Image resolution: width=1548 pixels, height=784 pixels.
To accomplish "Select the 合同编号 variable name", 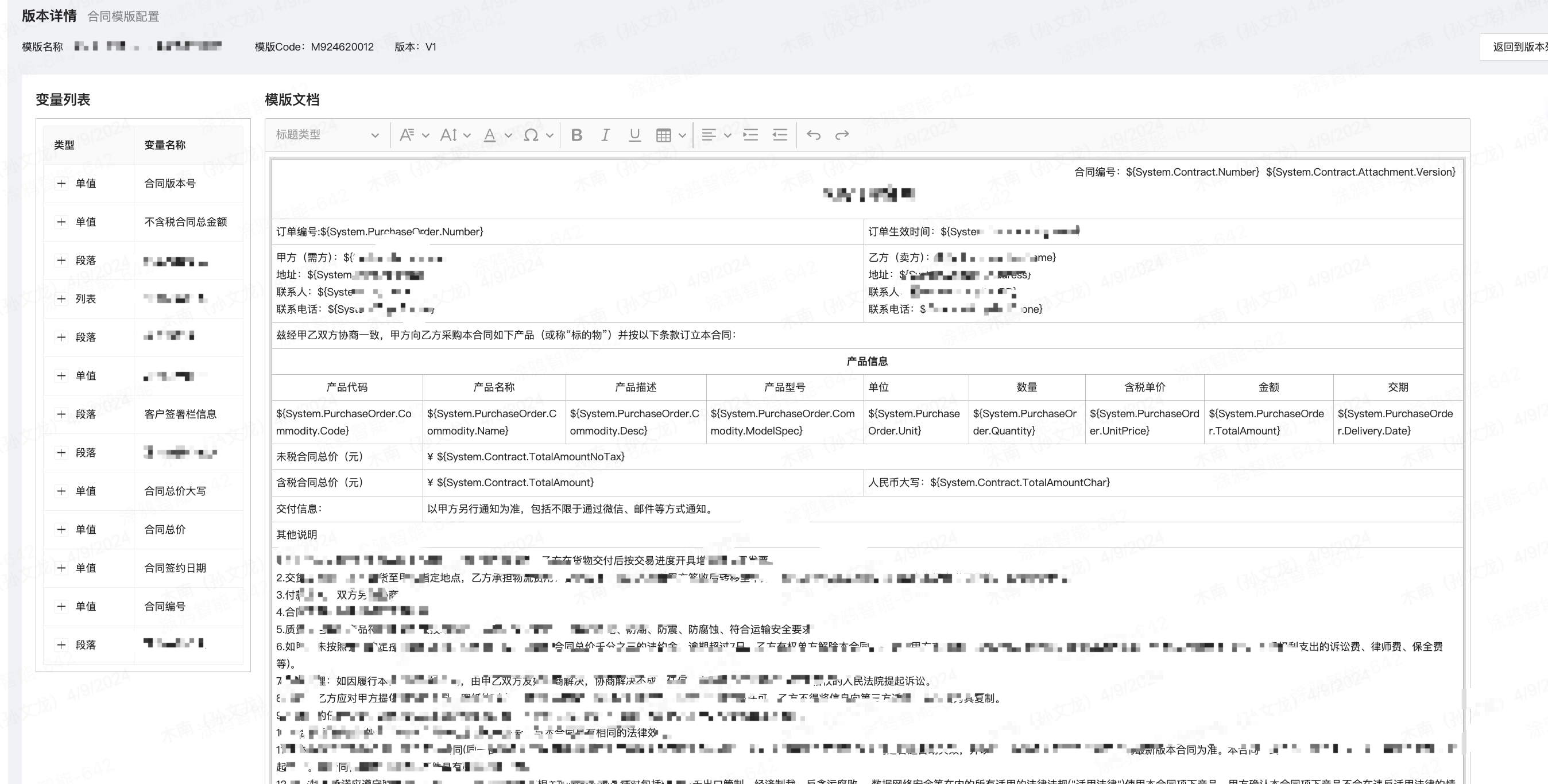I will click(165, 606).
